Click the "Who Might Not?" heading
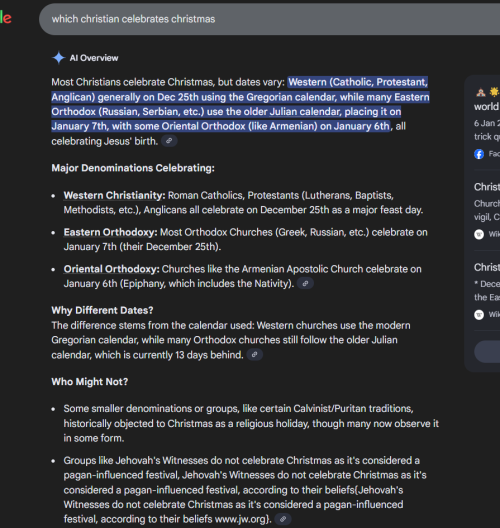The width and height of the screenshot is (500, 528). 90,382
